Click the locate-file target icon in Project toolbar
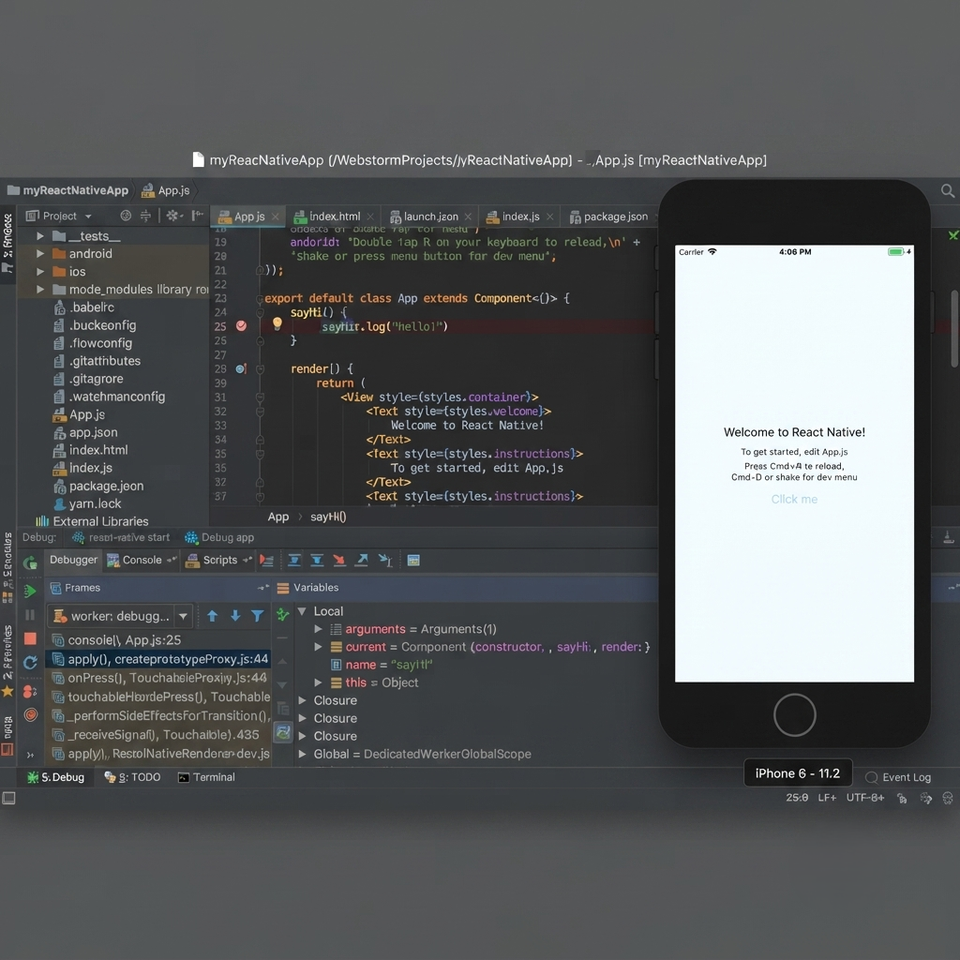Viewport: 960px width, 960px height. coord(126,216)
